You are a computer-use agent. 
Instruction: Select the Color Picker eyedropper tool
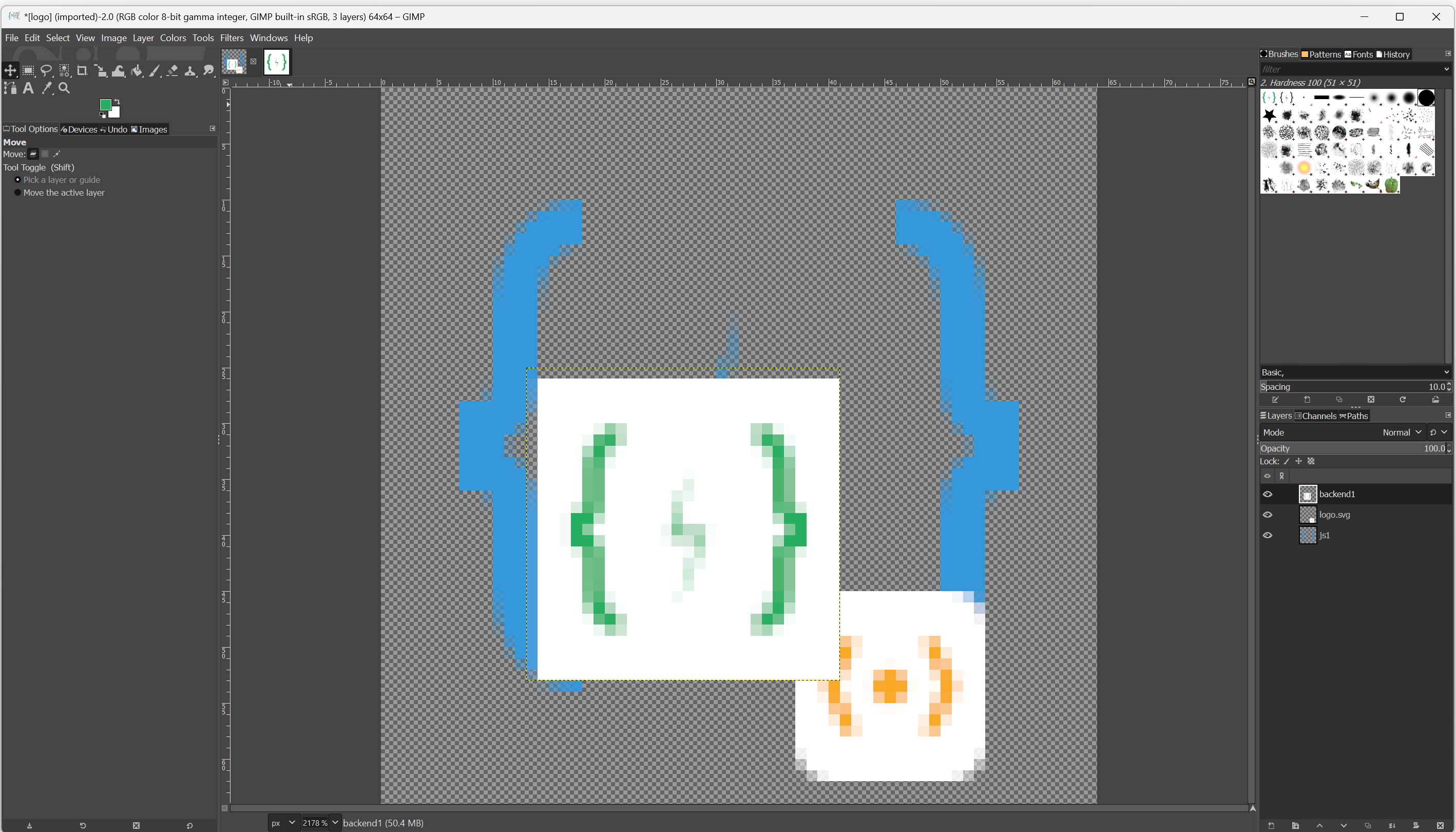[x=46, y=88]
